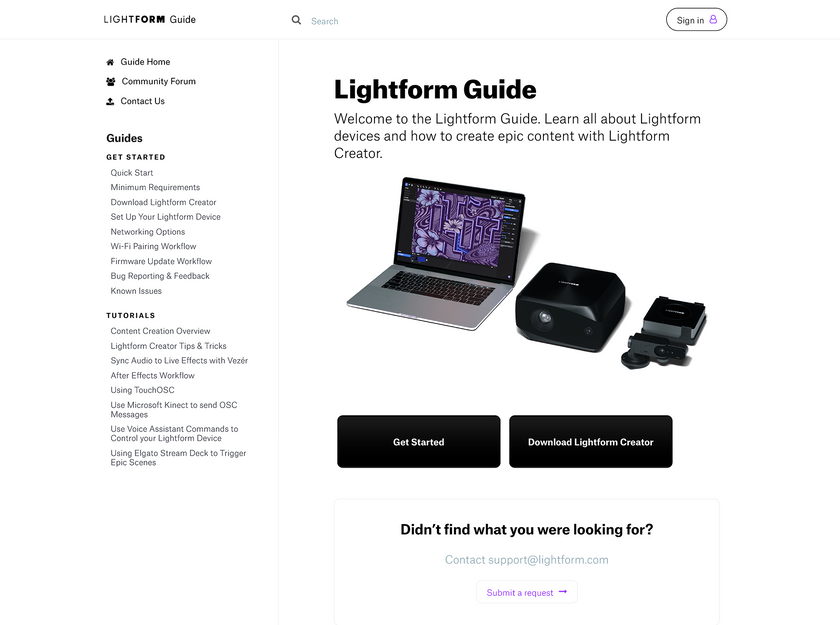Open After Effects Workflow tutorial

153,375
